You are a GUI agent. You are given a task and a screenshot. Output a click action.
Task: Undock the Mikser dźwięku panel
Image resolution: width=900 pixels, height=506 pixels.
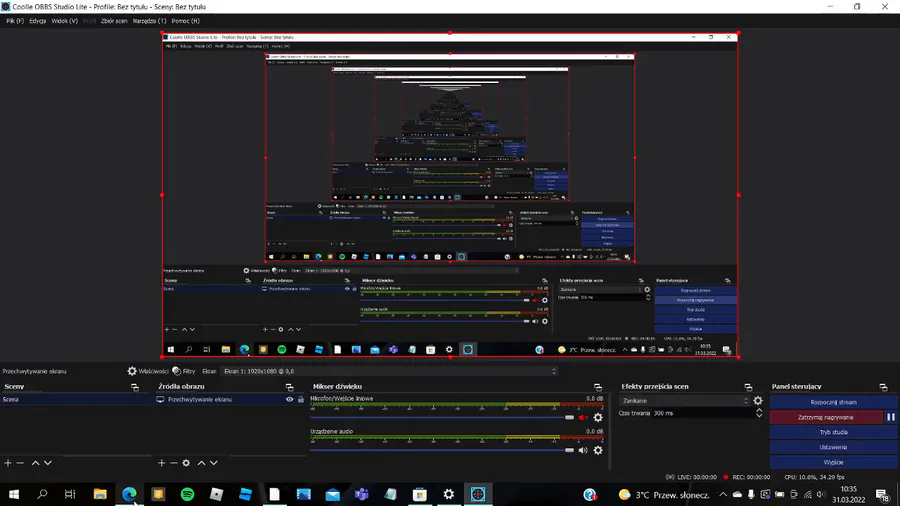tap(598, 387)
